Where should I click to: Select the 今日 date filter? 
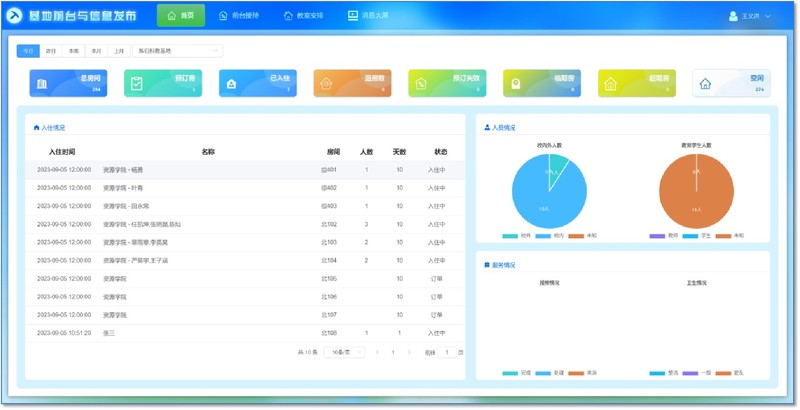point(28,51)
